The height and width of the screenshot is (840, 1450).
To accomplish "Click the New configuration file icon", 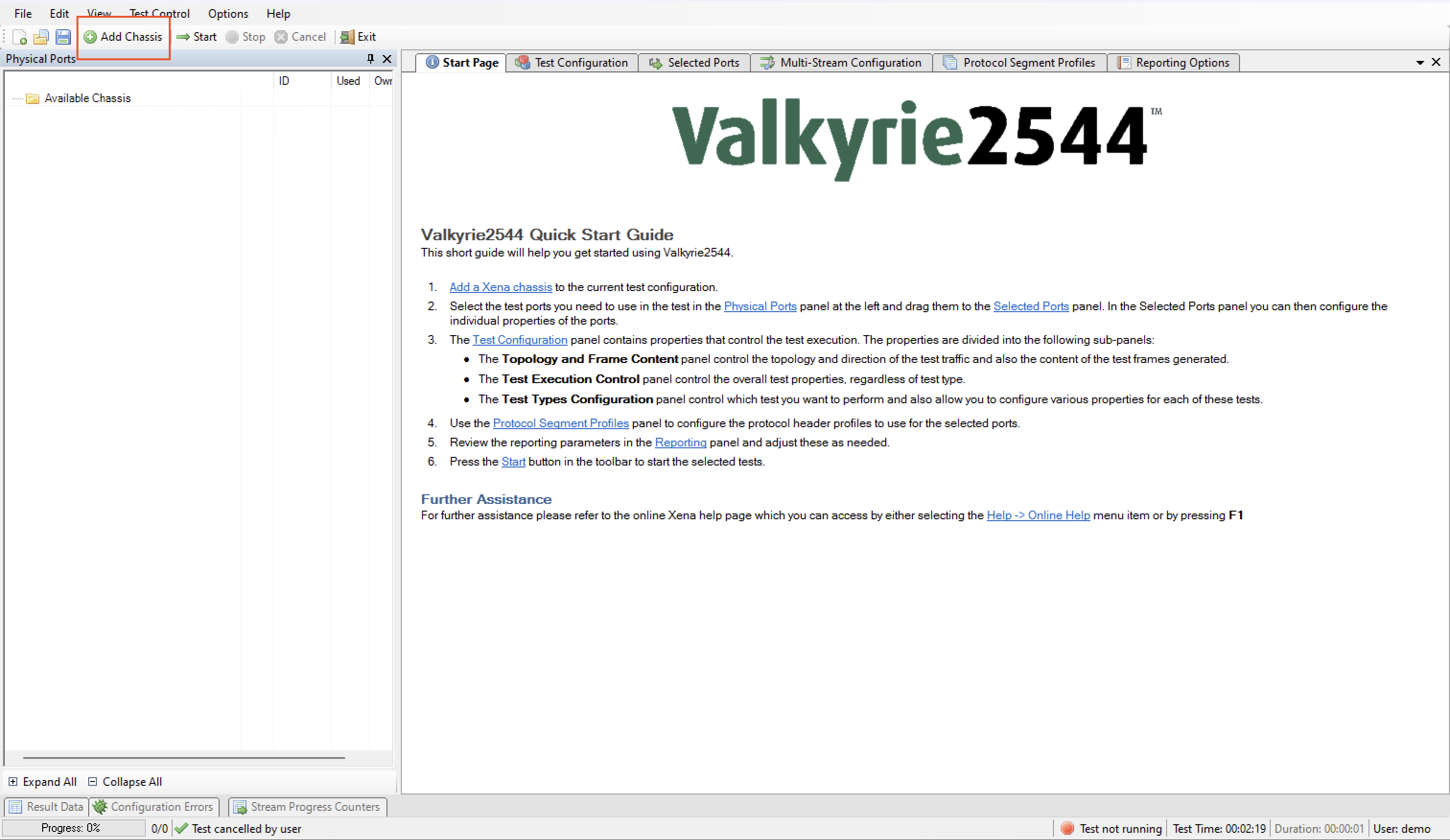I will [20, 37].
